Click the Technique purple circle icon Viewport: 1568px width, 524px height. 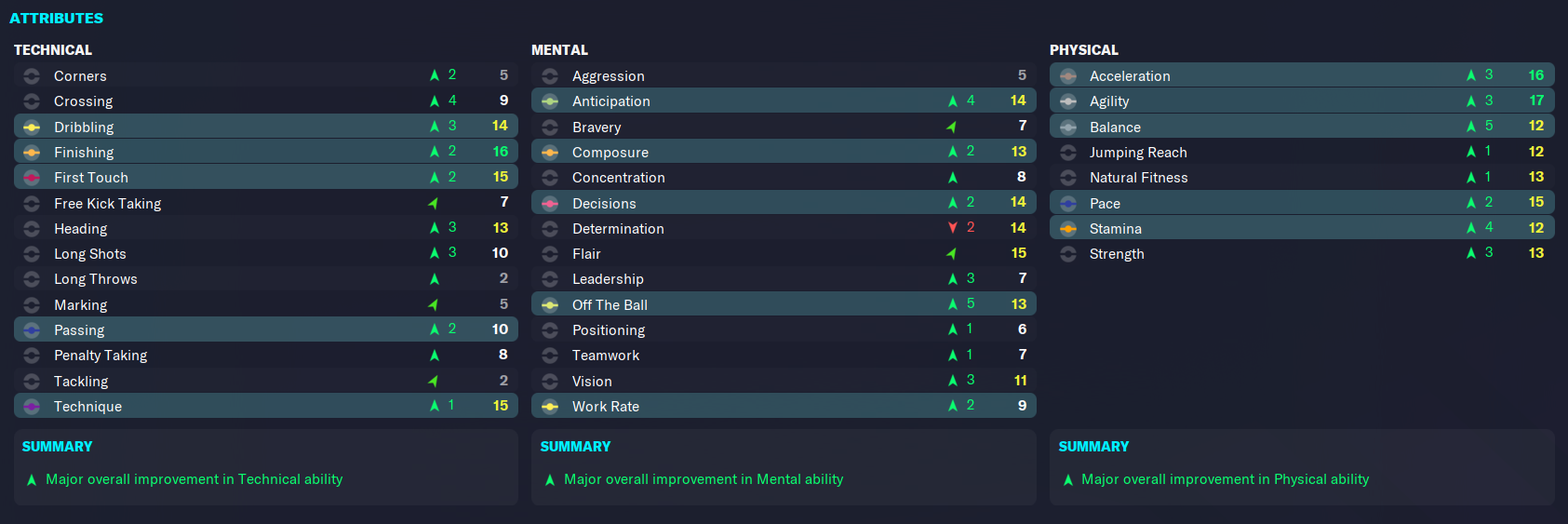coord(32,406)
